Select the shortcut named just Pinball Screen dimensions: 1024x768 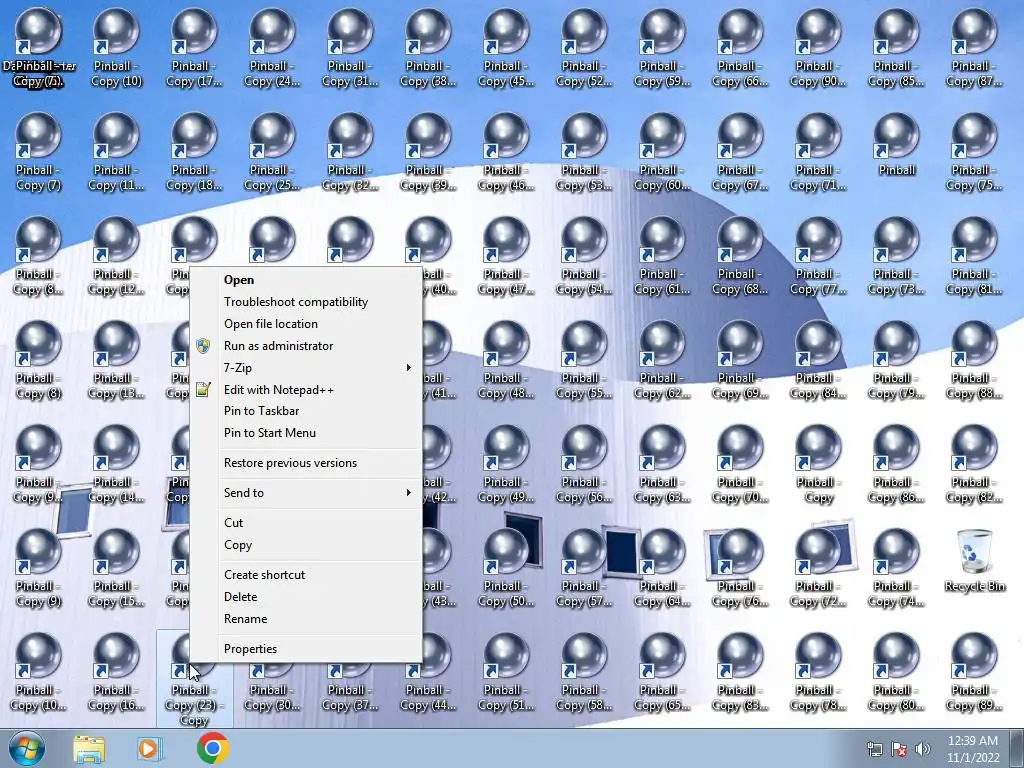click(x=897, y=145)
